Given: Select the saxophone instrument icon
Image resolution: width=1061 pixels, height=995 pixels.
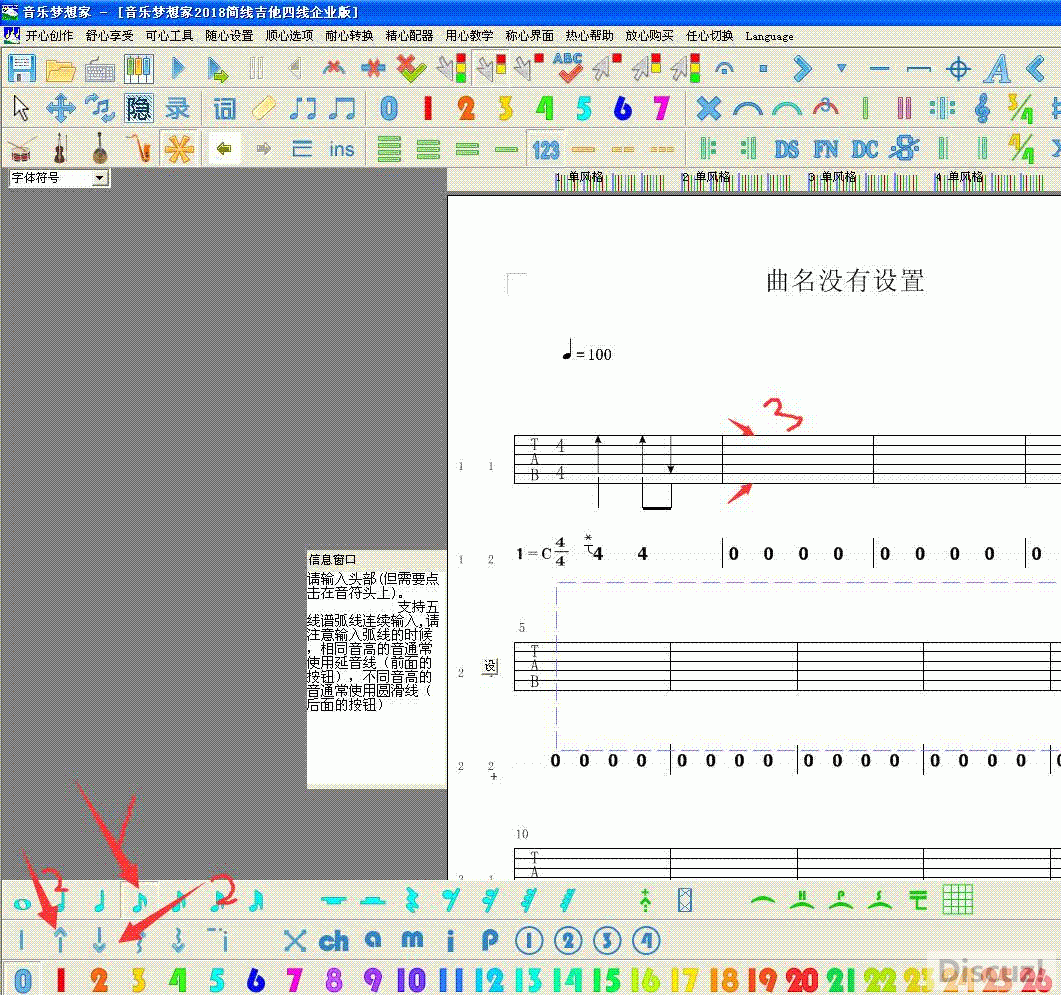Looking at the screenshot, I should 140,148.
